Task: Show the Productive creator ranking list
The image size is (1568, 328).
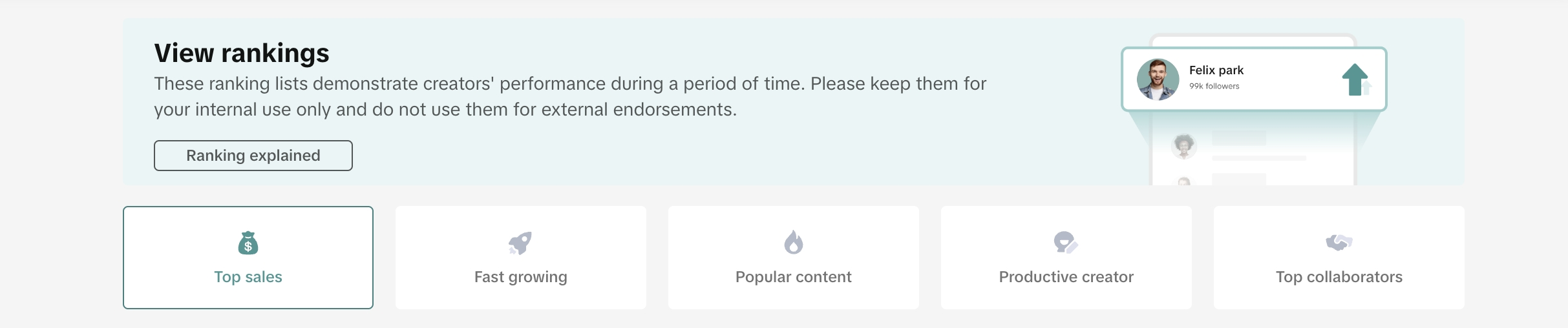Action: tap(1066, 277)
